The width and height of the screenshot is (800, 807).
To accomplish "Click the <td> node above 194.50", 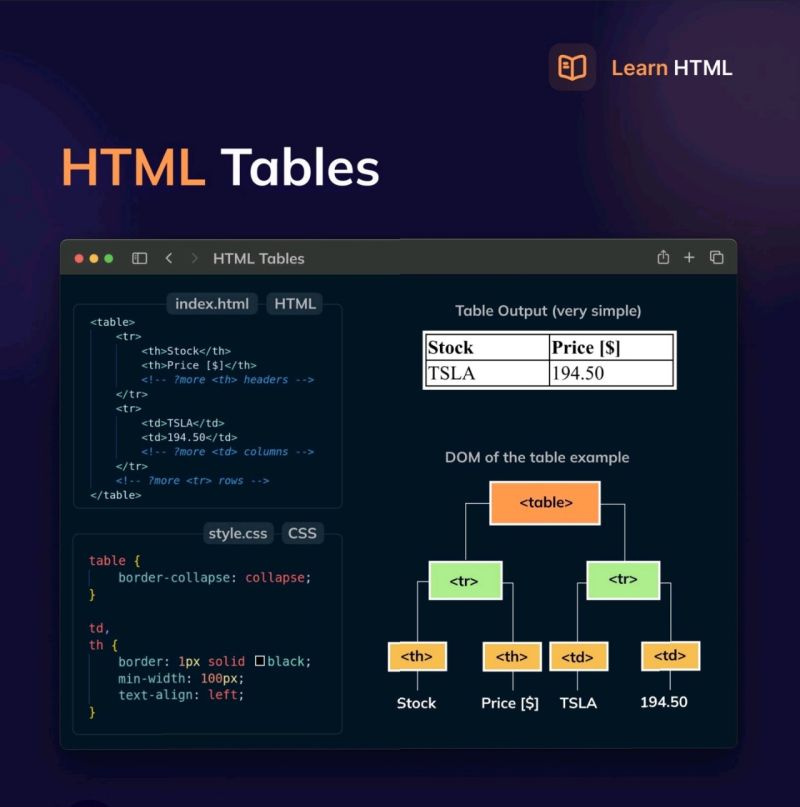I will 670,656.
